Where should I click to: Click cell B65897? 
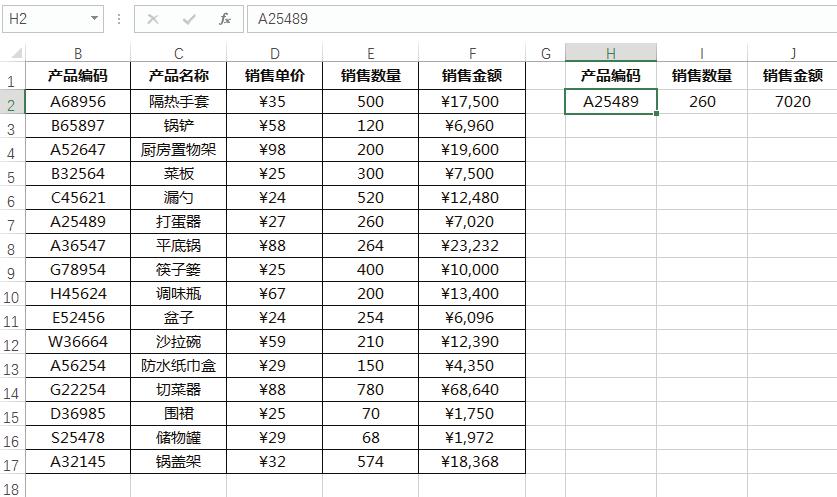[78, 125]
